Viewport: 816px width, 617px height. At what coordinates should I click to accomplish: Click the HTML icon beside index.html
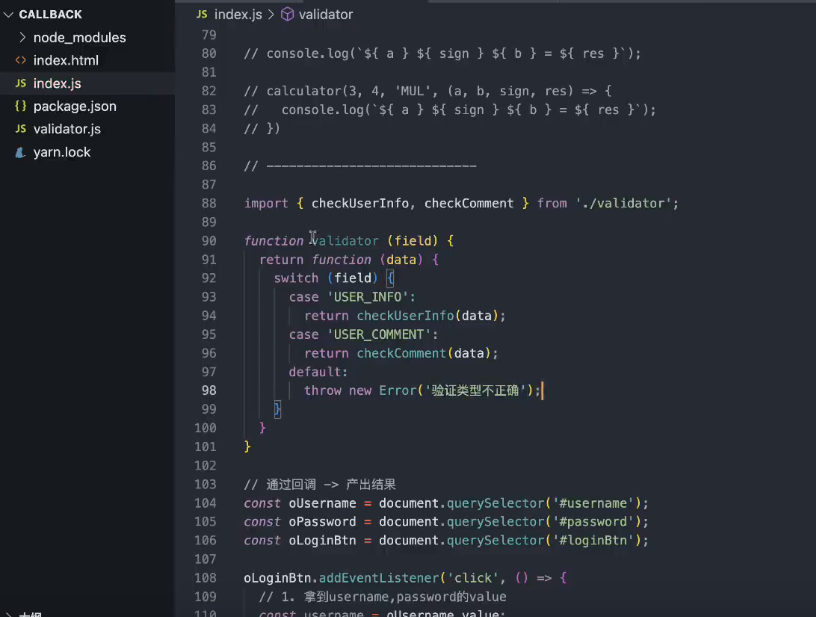(x=21, y=60)
